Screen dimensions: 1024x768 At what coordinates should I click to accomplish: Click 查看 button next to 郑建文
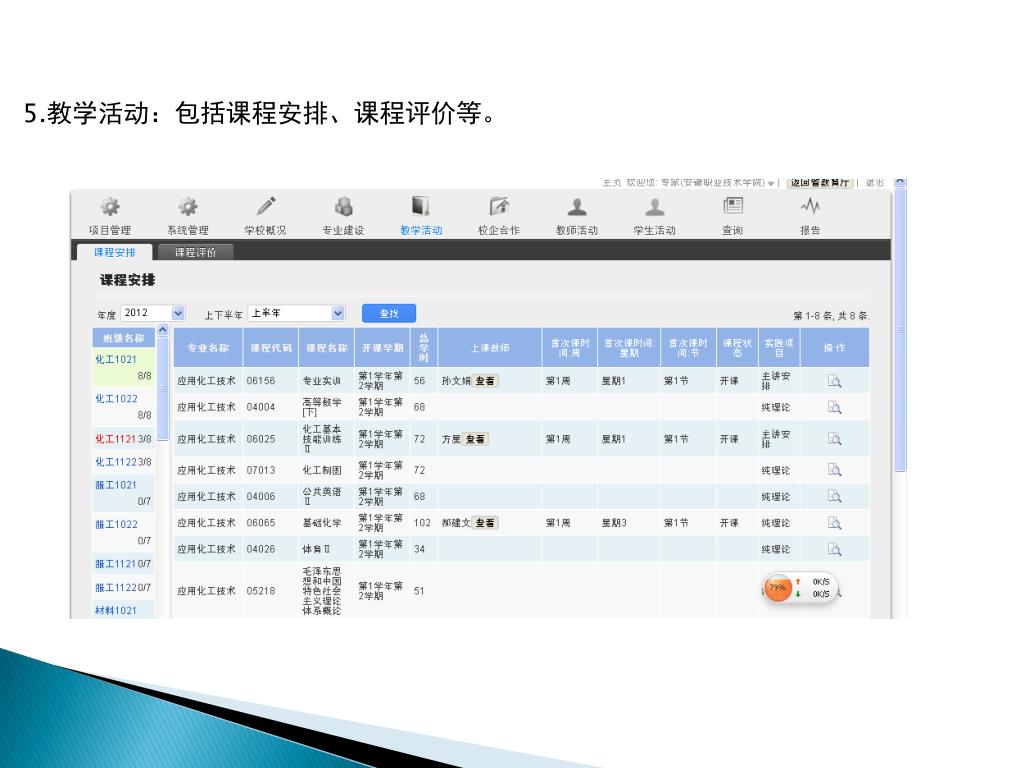[485, 523]
